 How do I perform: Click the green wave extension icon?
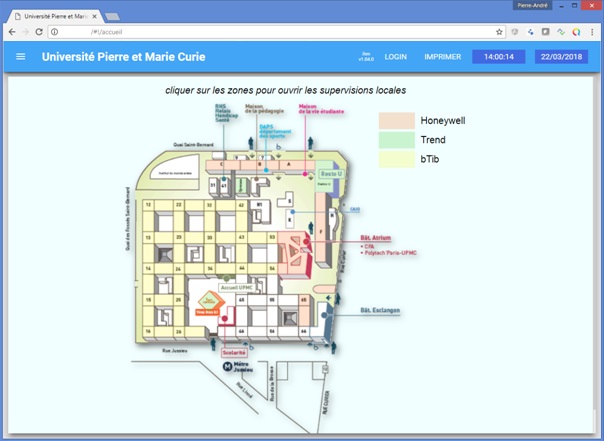561,32
